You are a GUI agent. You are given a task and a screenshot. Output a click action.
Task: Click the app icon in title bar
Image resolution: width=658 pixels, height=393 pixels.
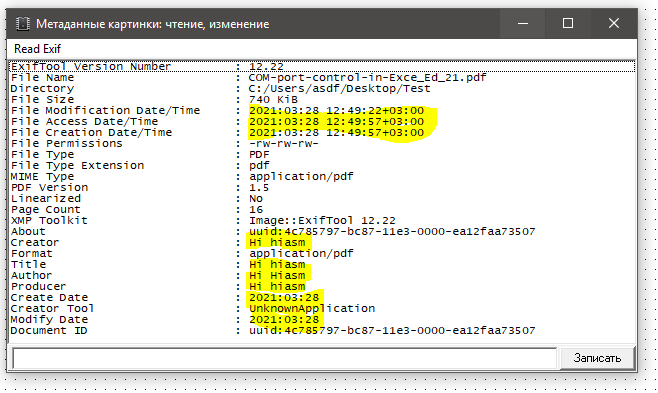23,24
